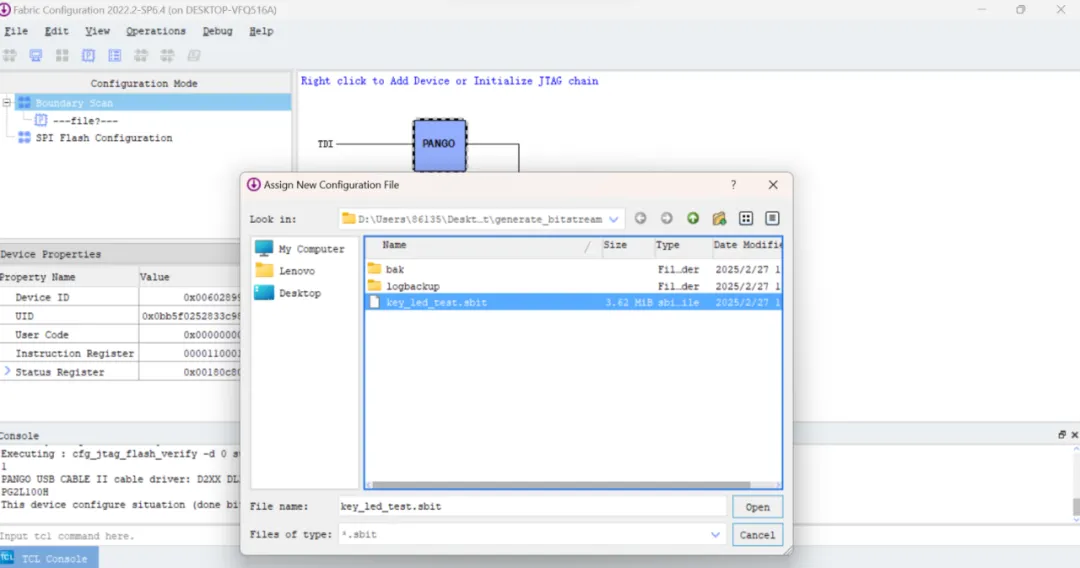Switch file dialog to list view

coord(746,218)
